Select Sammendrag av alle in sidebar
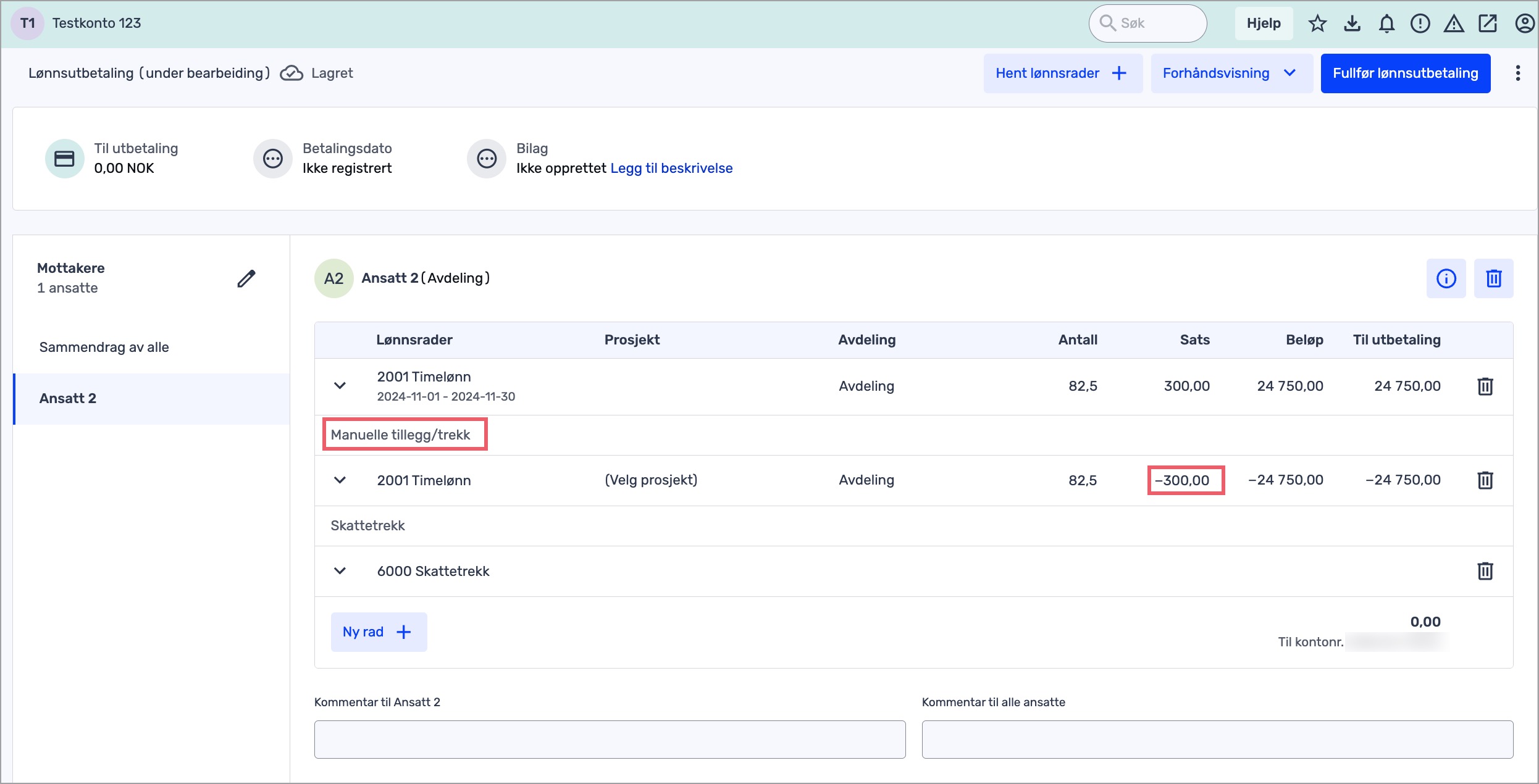Image resolution: width=1539 pixels, height=784 pixels. (x=104, y=348)
